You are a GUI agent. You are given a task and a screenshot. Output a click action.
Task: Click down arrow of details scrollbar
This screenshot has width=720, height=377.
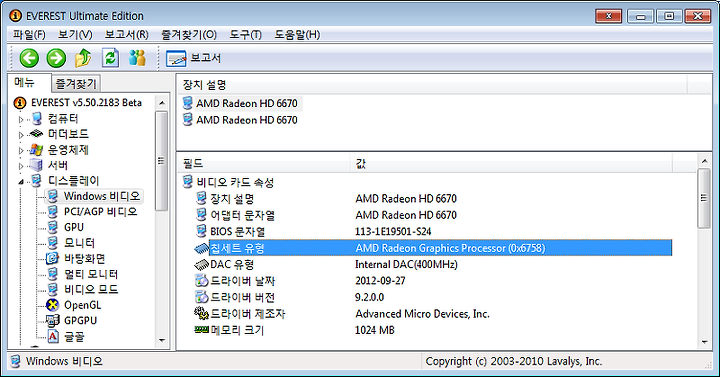(704, 342)
